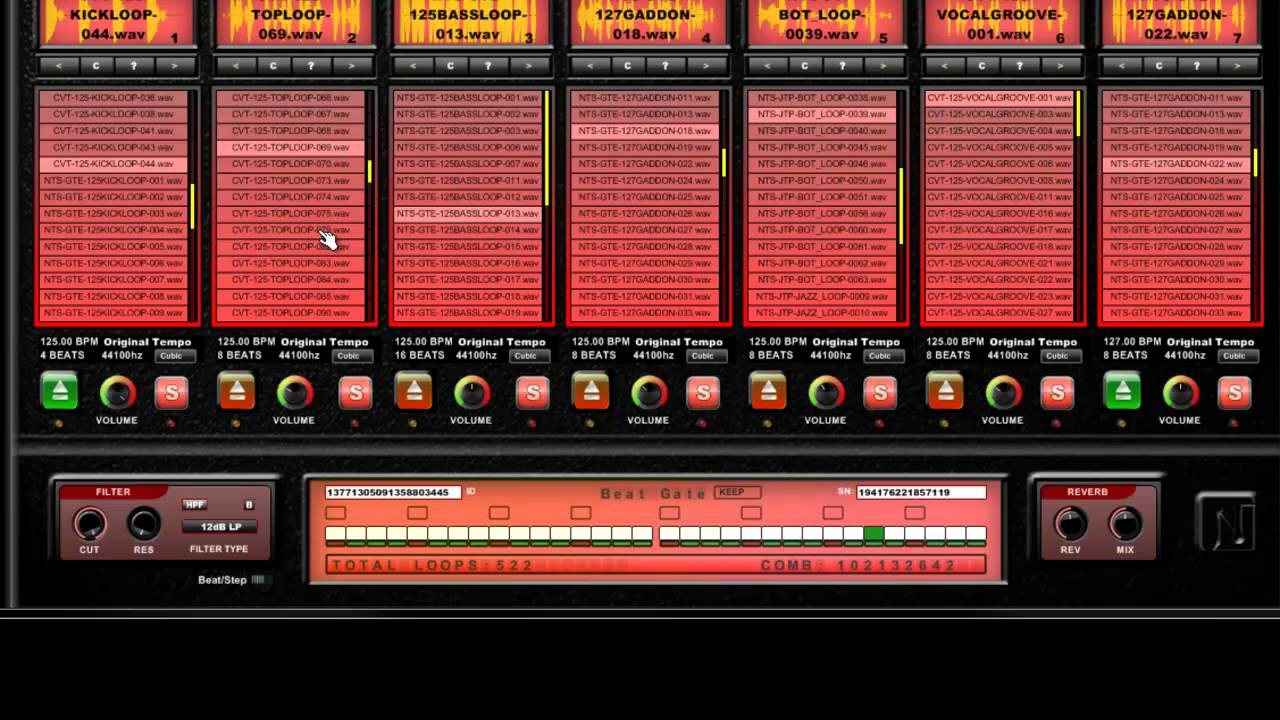Select NTS-JTP-BOT_LOOP-0050.wav in track 5 list
The width and height of the screenshot is (1280, 720).
(823, 181)
